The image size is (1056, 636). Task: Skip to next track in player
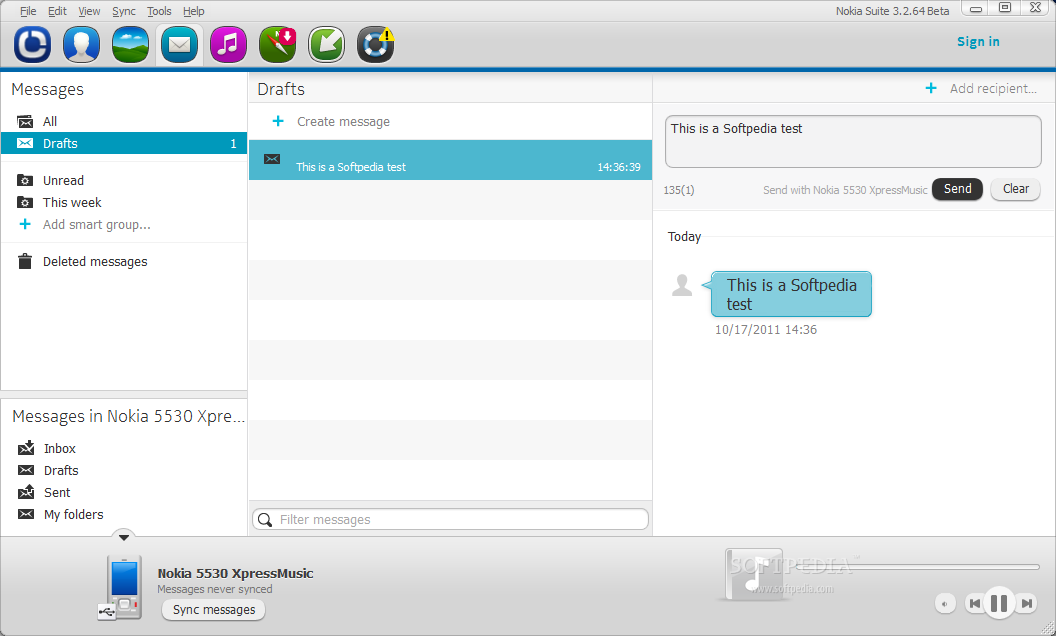click(x=1026, y=603)
